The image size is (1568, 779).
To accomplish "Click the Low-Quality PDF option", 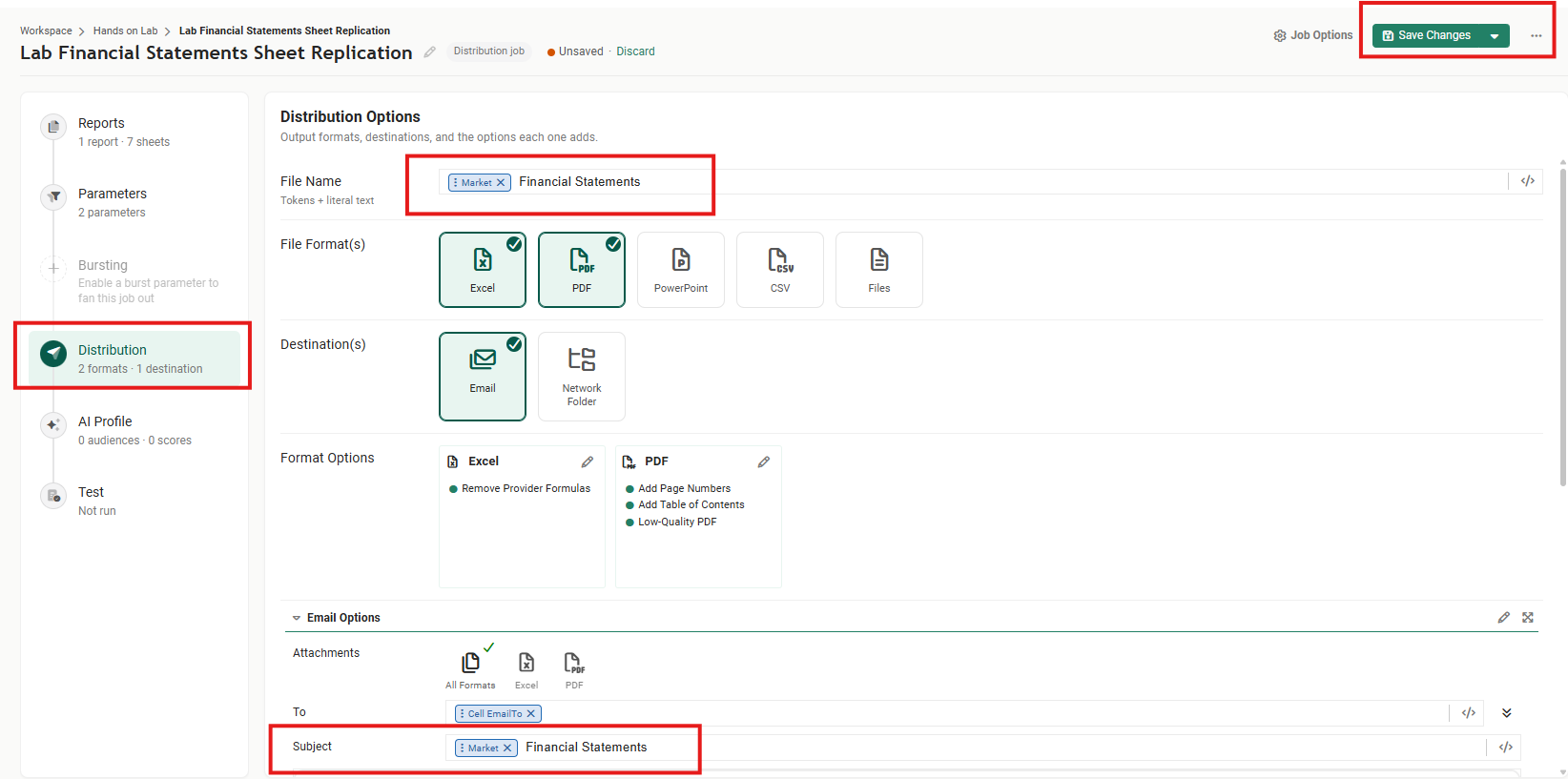I will [x=671, y=522].
